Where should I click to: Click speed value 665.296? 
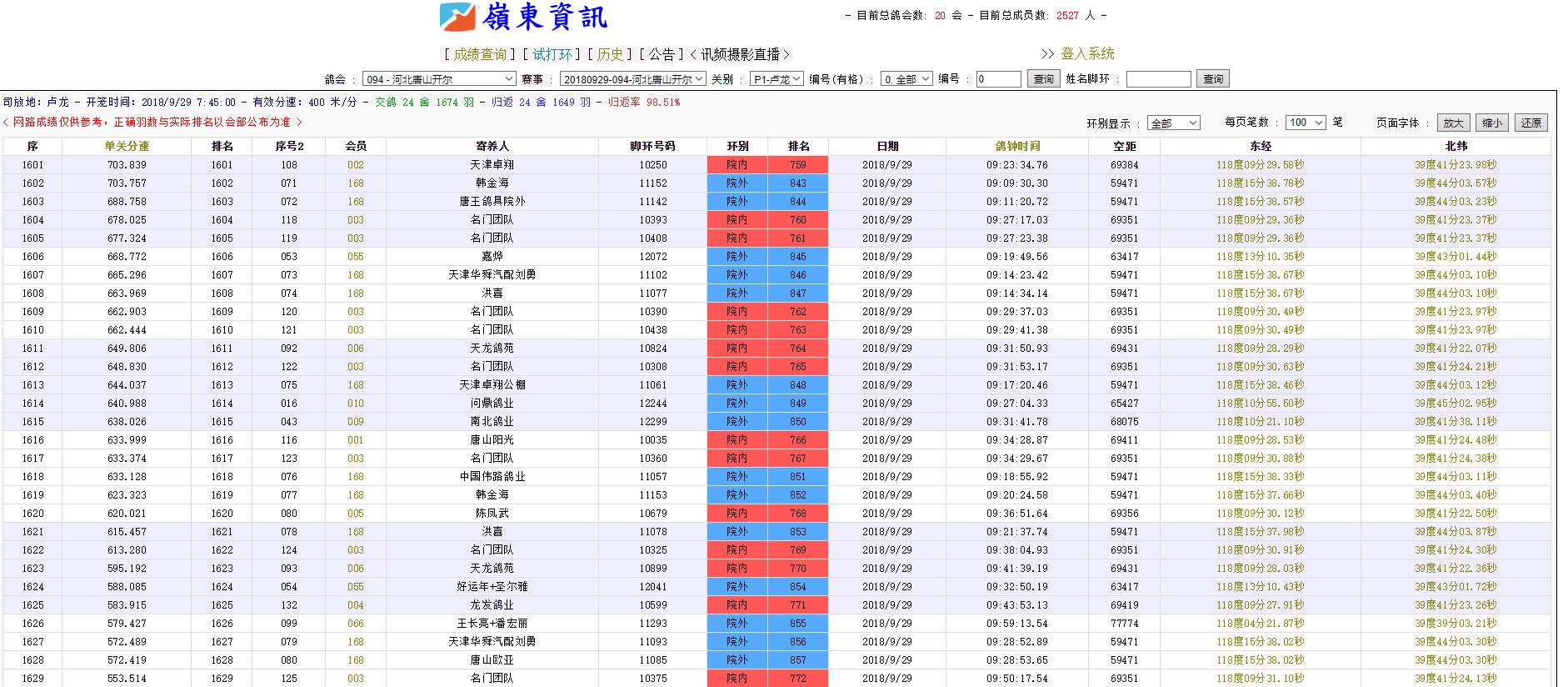point(127,275)
